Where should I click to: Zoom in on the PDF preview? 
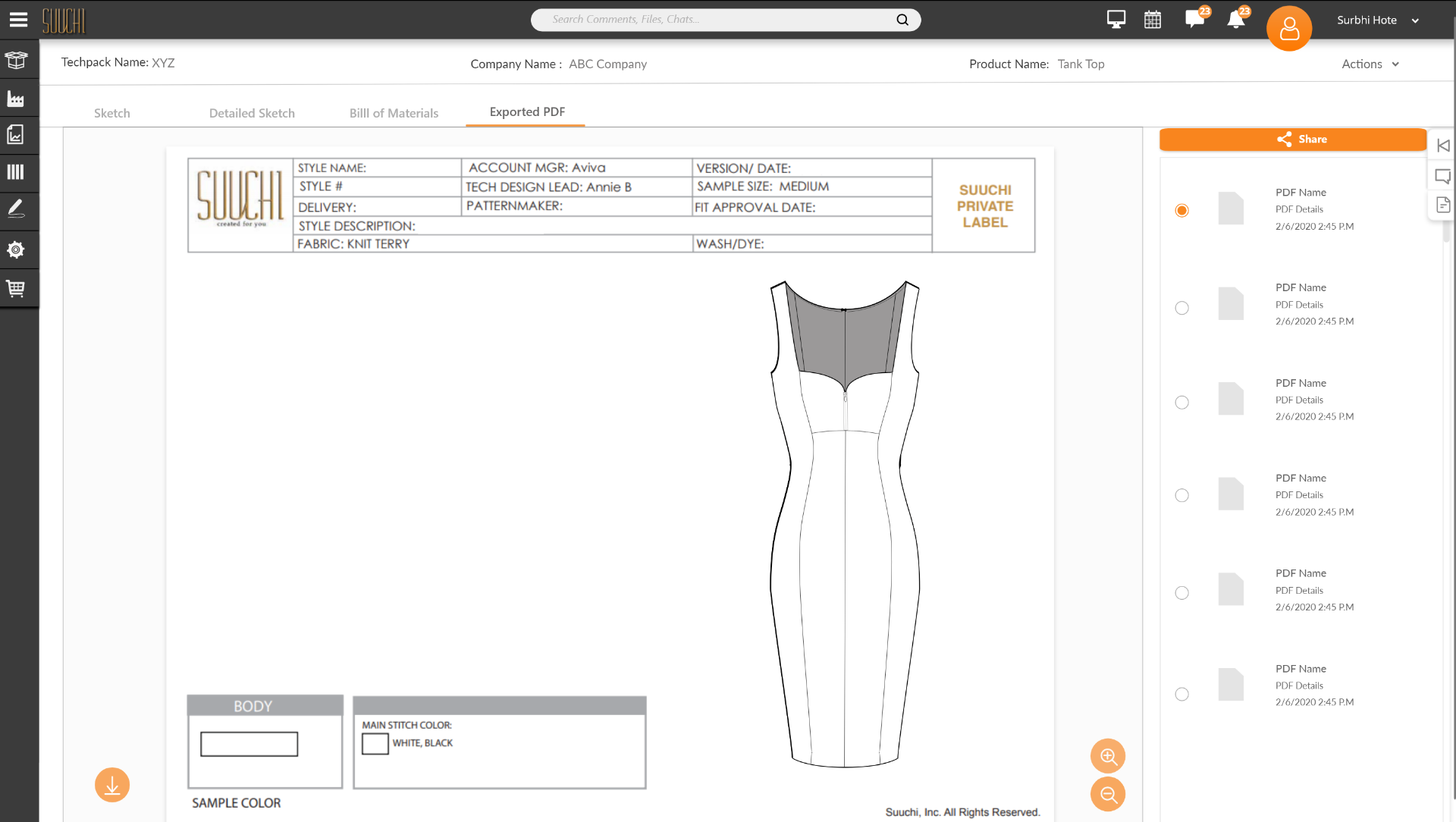click(x=1108, y=756)
